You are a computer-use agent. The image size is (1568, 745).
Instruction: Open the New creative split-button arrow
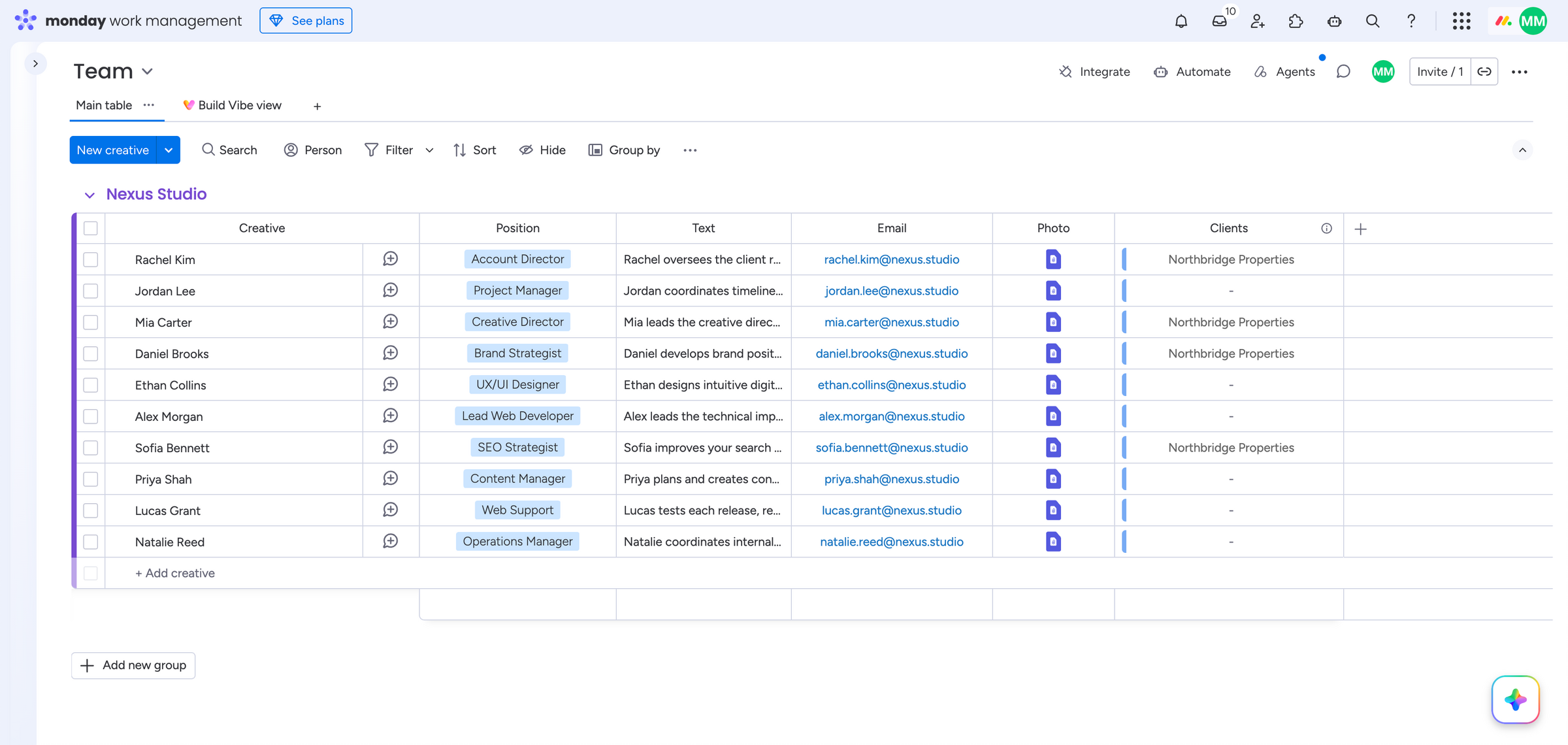click(169, 150)
